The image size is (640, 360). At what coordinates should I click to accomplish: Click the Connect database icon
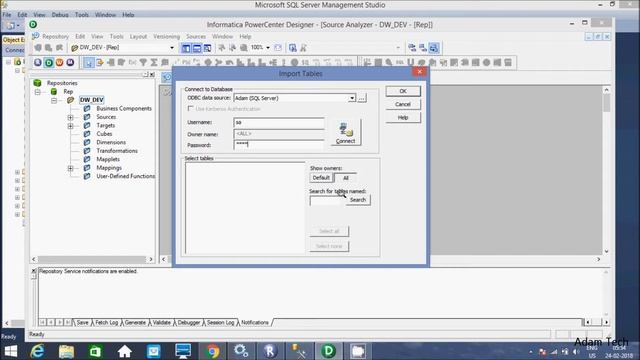point(346,130)
